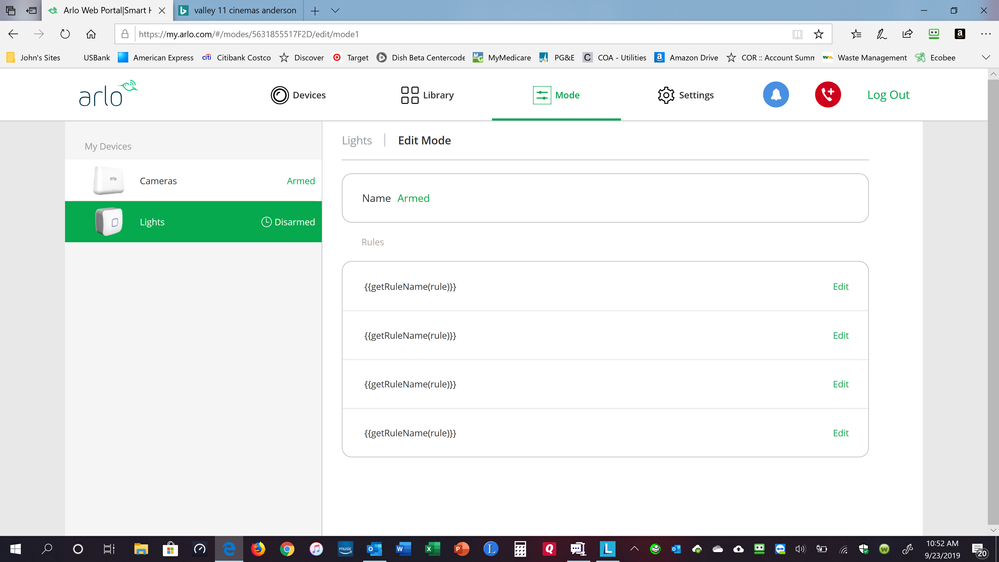This screenshot has width=999, height=562.
Task: Open Waste Management bookmark
Action: coord(865,57)
